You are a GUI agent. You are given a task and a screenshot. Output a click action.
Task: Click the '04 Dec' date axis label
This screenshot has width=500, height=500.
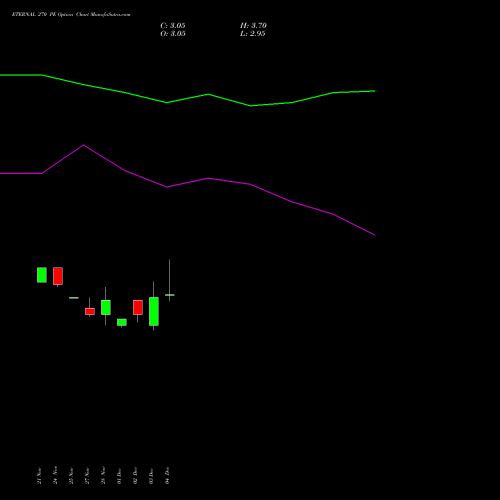pyautogui.click(x=167, y=476)
